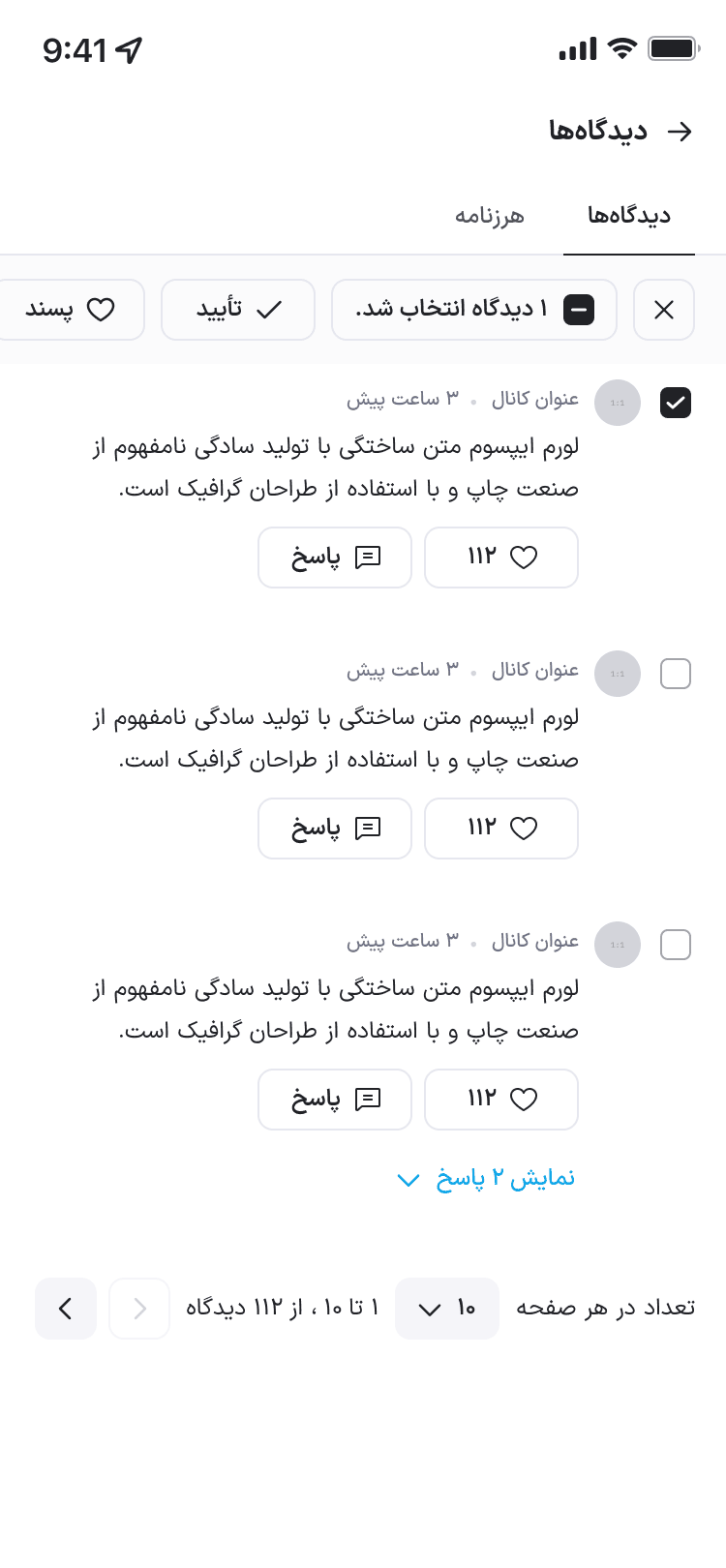Viewport: 726px width, 1568px height.
Task: Click the blue chevron beside نمایش ۲ پاسخ
Action: 408,1180
